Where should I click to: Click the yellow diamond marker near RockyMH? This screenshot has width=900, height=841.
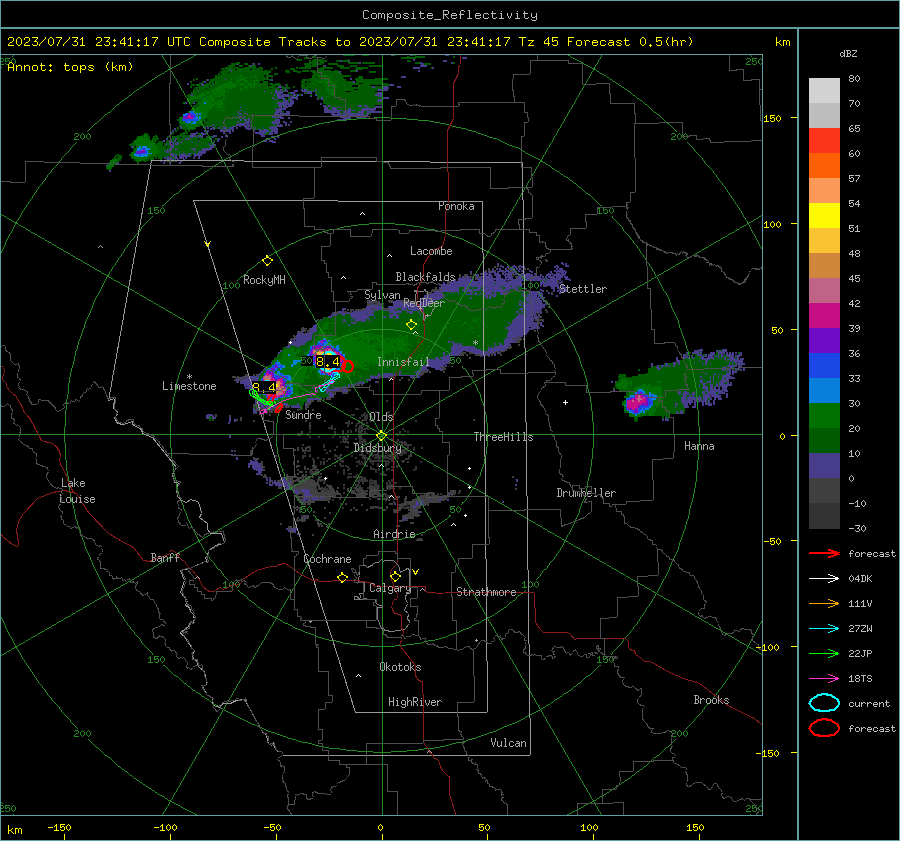click(x=267, y=261)
